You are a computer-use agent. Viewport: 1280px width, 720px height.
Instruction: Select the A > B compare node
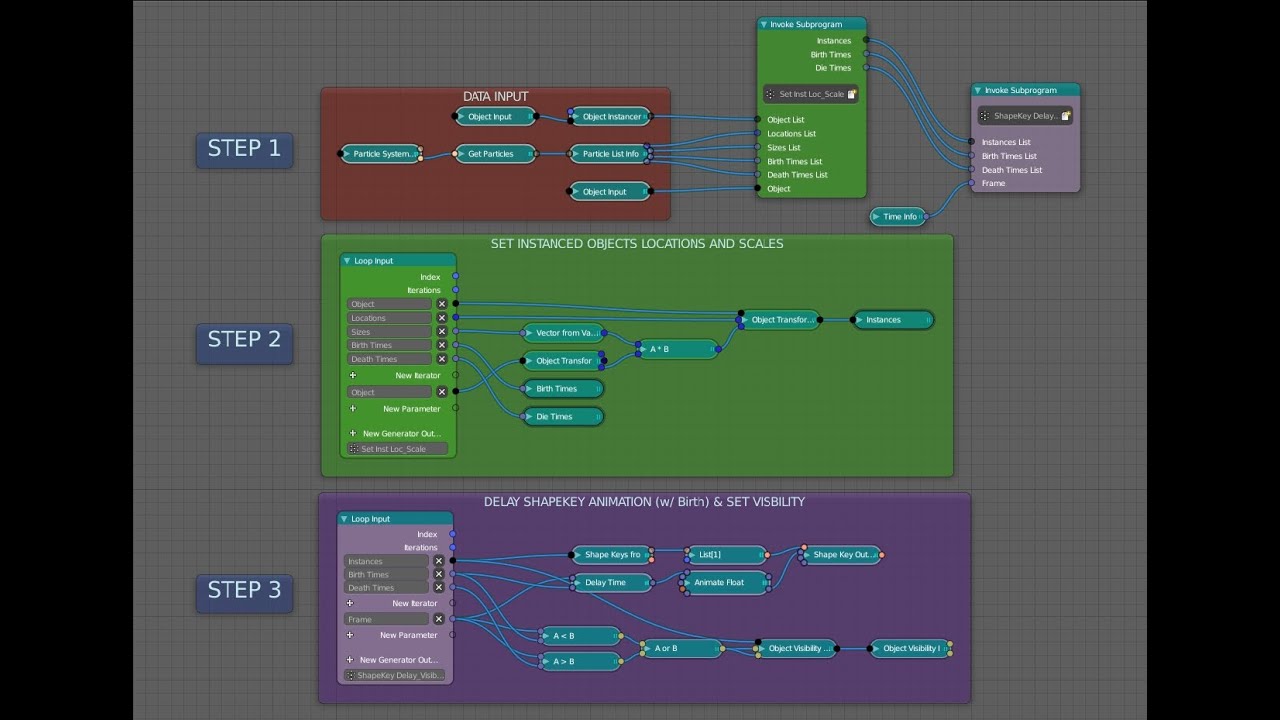(x=581, y=661)
